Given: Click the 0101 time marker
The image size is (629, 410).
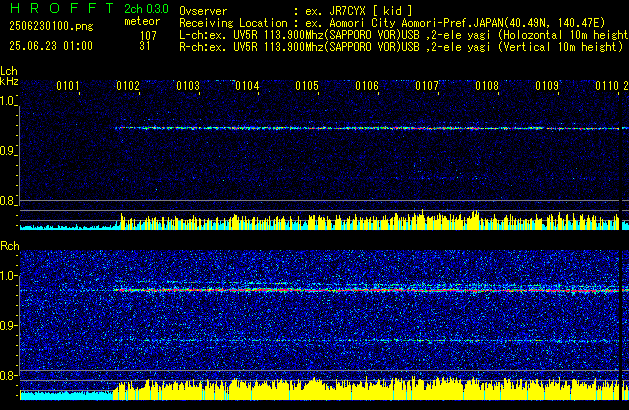Looking at the screenshot, I should pos(68,86).
